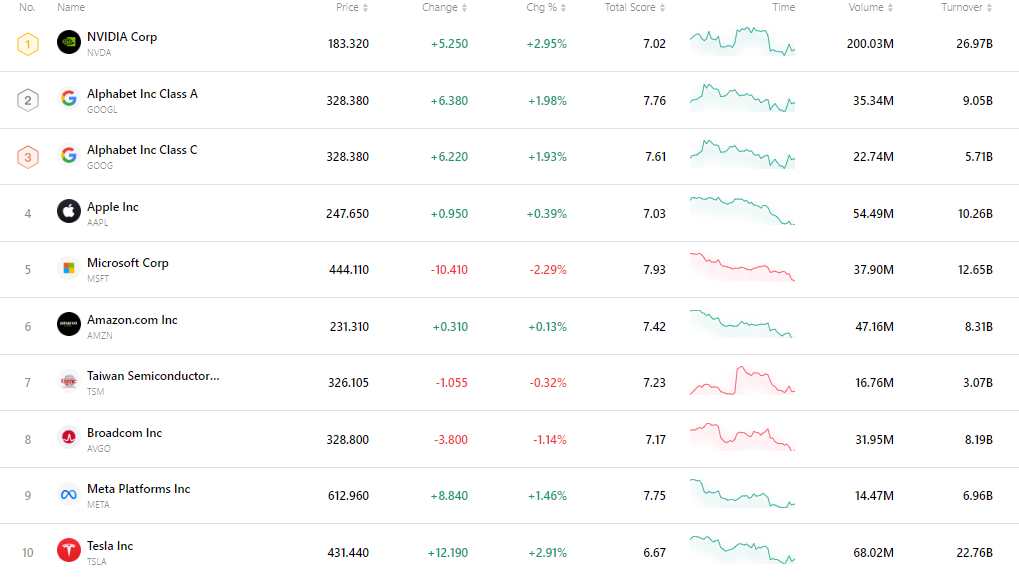
Task: Click NVIDIA's green sparkline chart
Action: point(742,43)
